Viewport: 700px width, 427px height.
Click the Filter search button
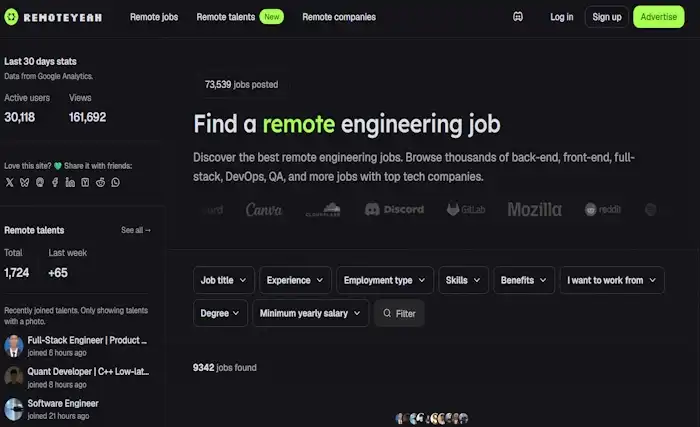(x=399, y=313)
